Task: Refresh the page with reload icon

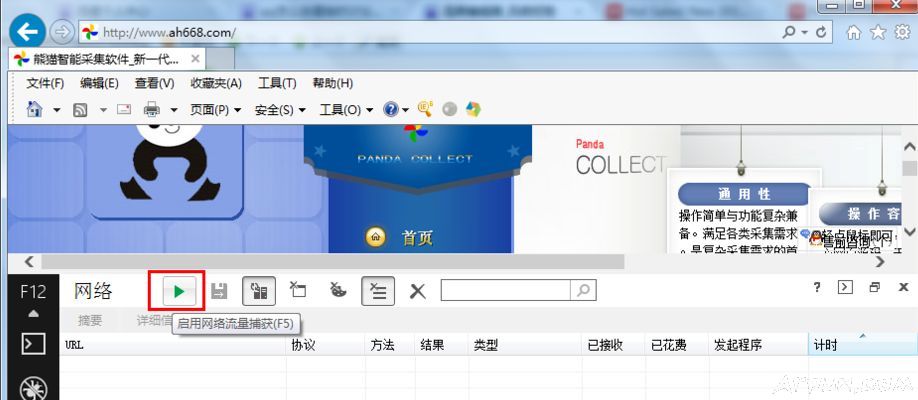Action: coord(821,32)
